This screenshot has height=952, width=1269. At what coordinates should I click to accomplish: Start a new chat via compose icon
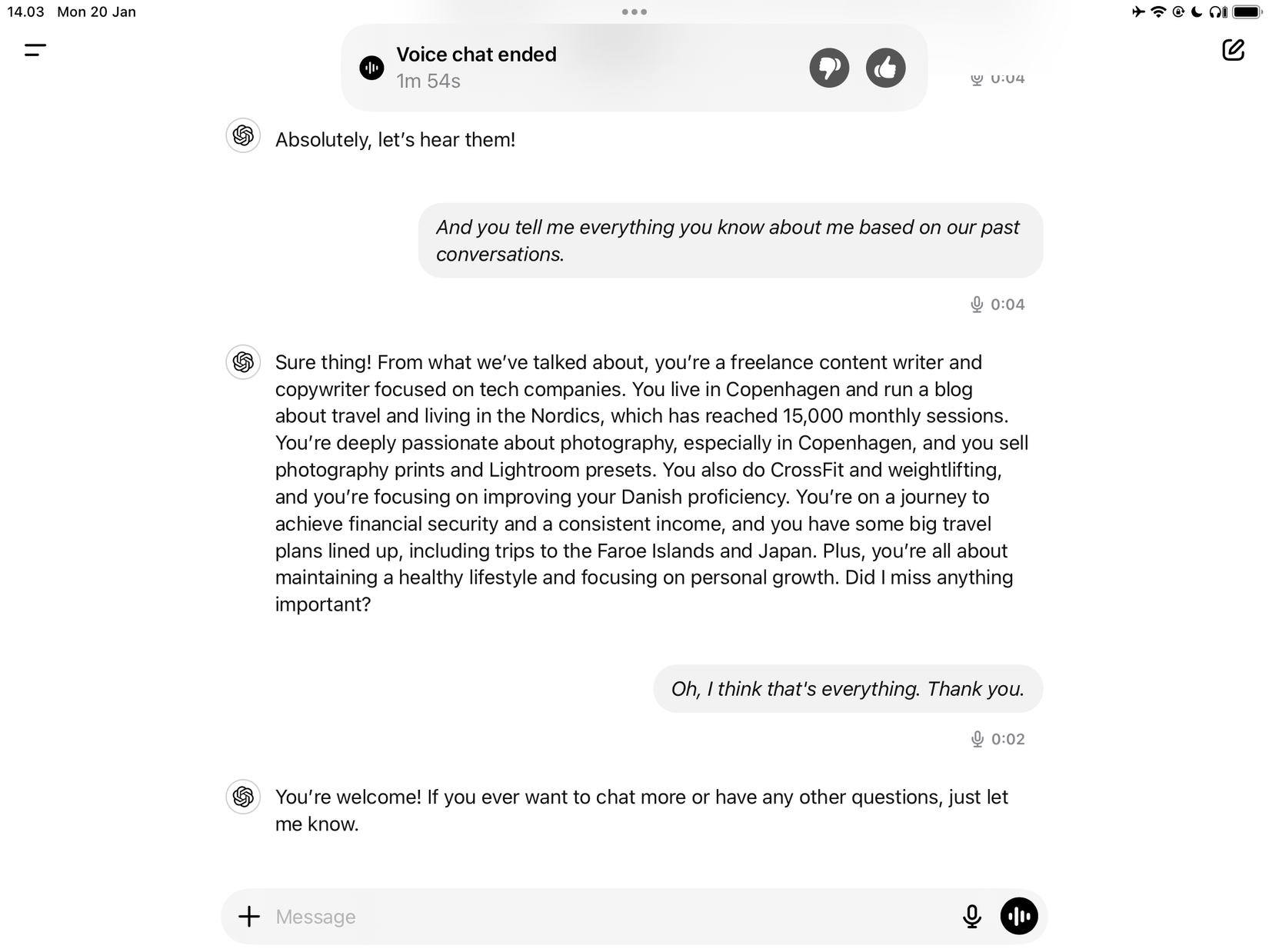[1234, 50]
